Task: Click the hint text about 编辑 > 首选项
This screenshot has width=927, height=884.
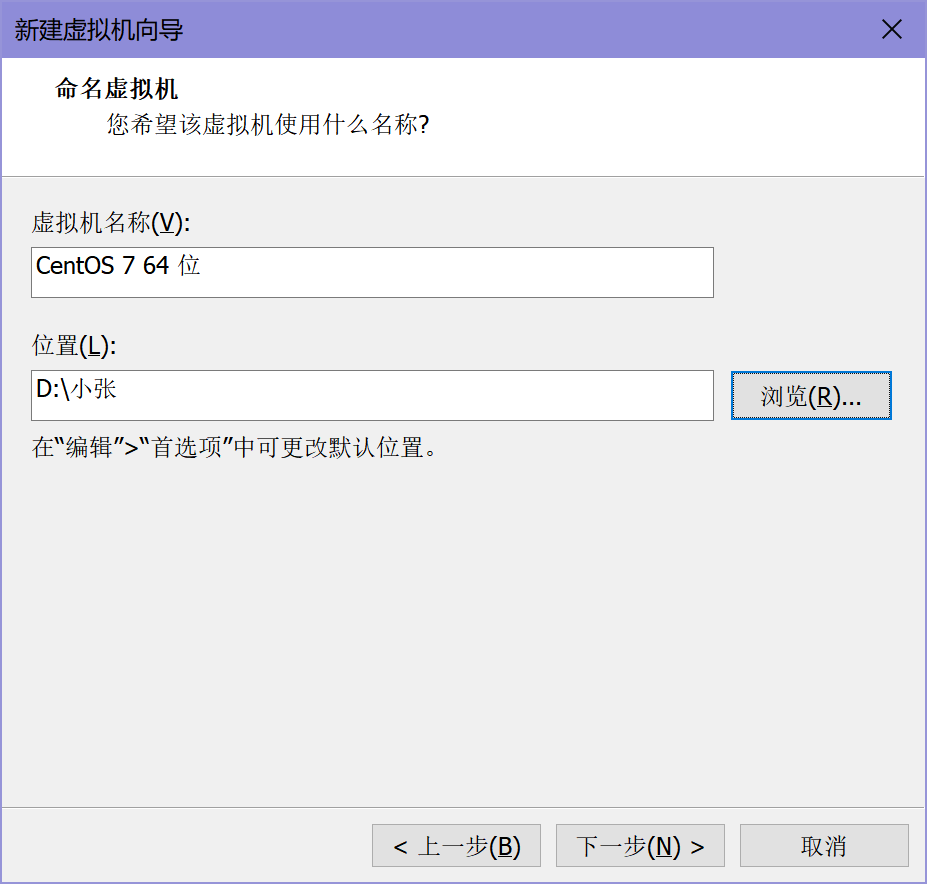Action: coord(234,448)
